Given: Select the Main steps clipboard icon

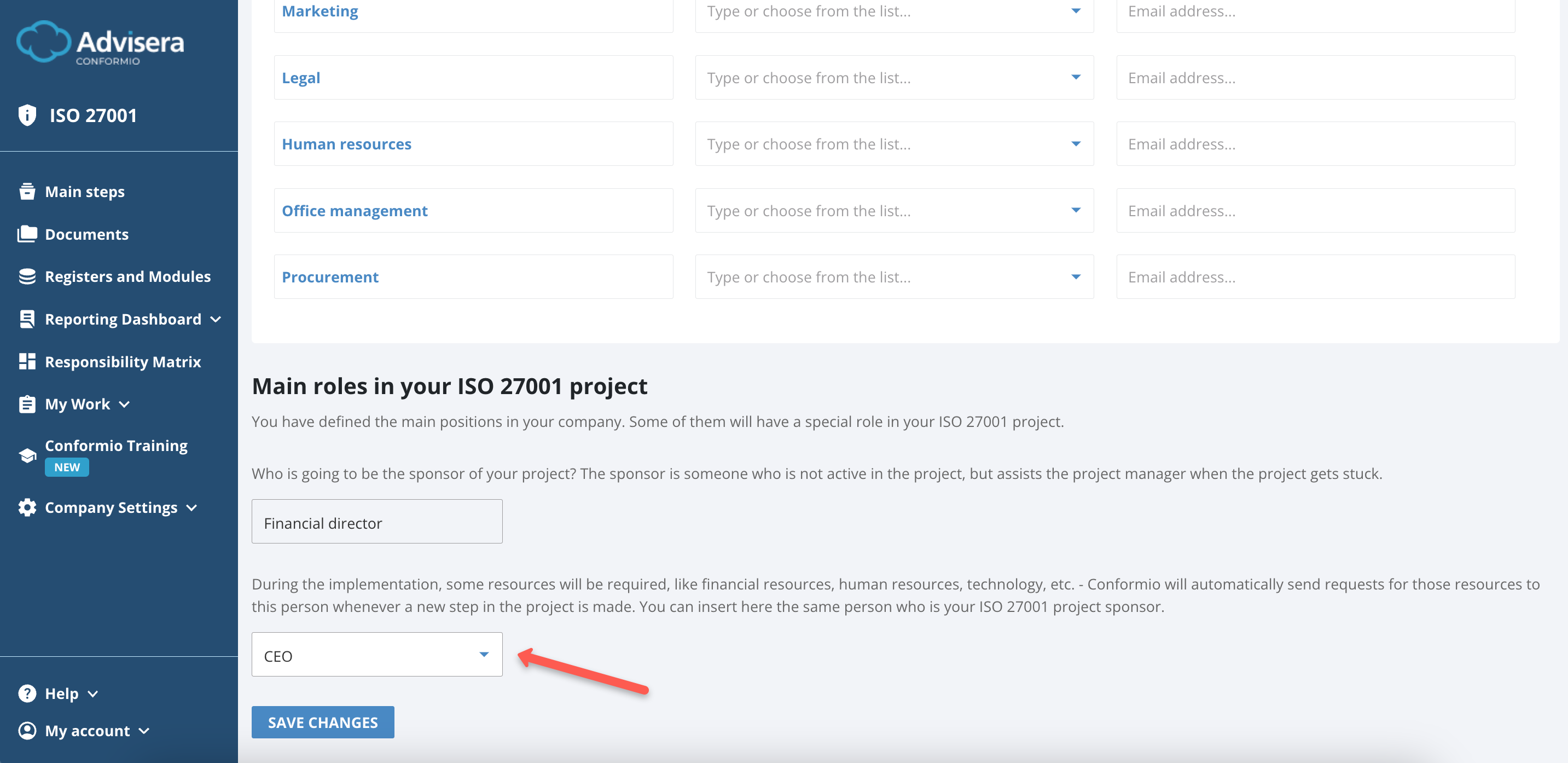Looking at the screenshot, I should click(27, 190).
